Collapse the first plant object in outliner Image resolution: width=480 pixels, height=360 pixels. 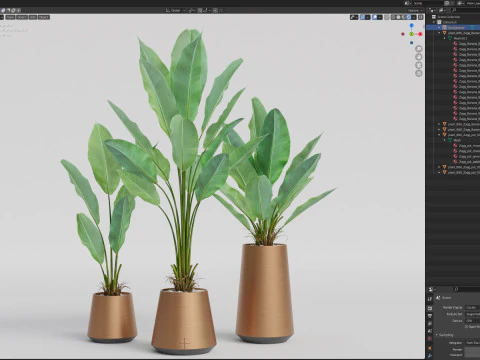pos(439,33)
